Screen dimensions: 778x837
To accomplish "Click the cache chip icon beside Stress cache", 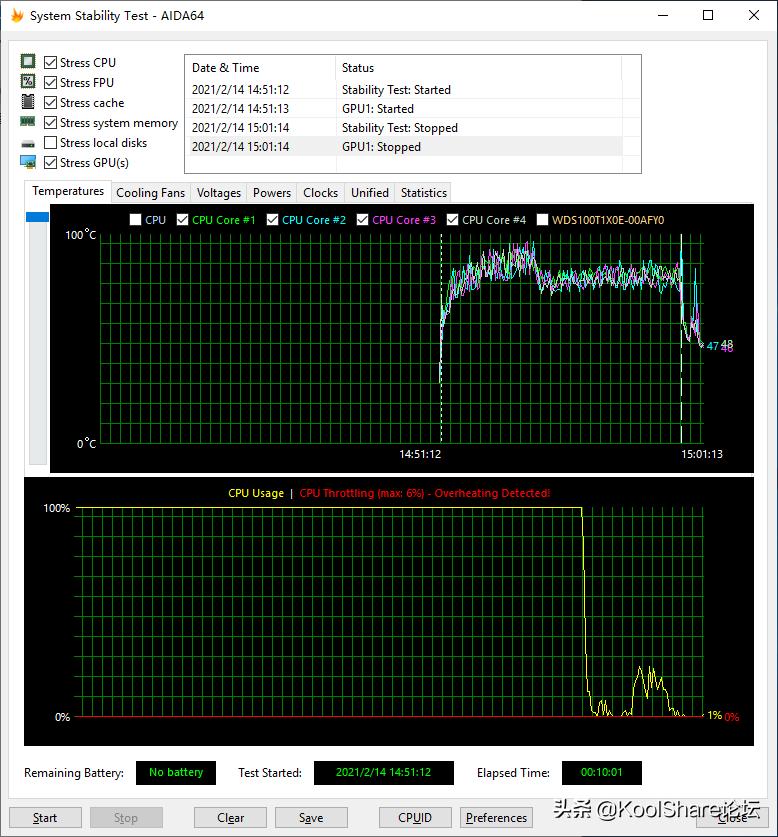I will tap(28, 103).
